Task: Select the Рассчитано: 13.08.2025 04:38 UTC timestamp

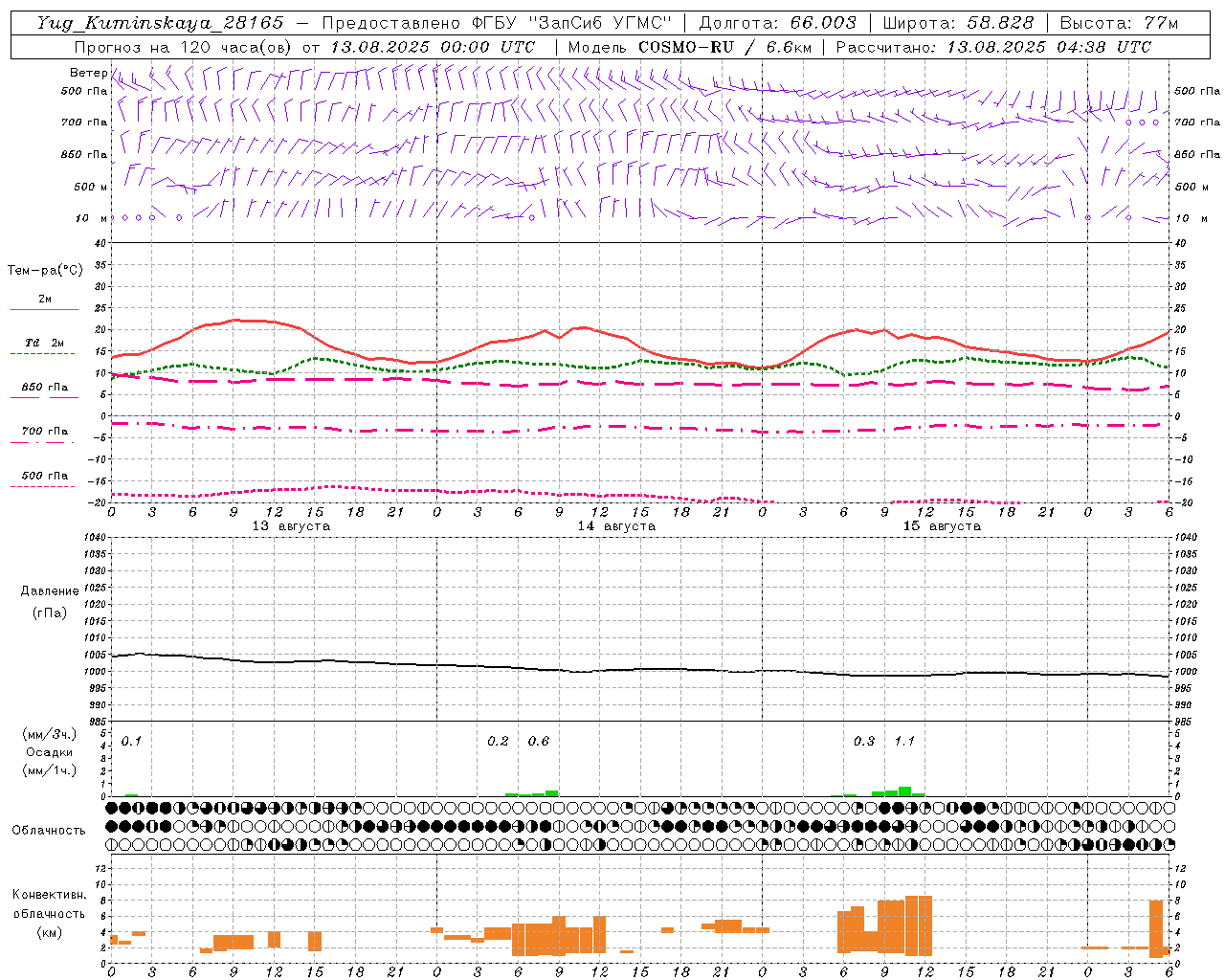Action: pyautogui.click(x=993, y=47)
